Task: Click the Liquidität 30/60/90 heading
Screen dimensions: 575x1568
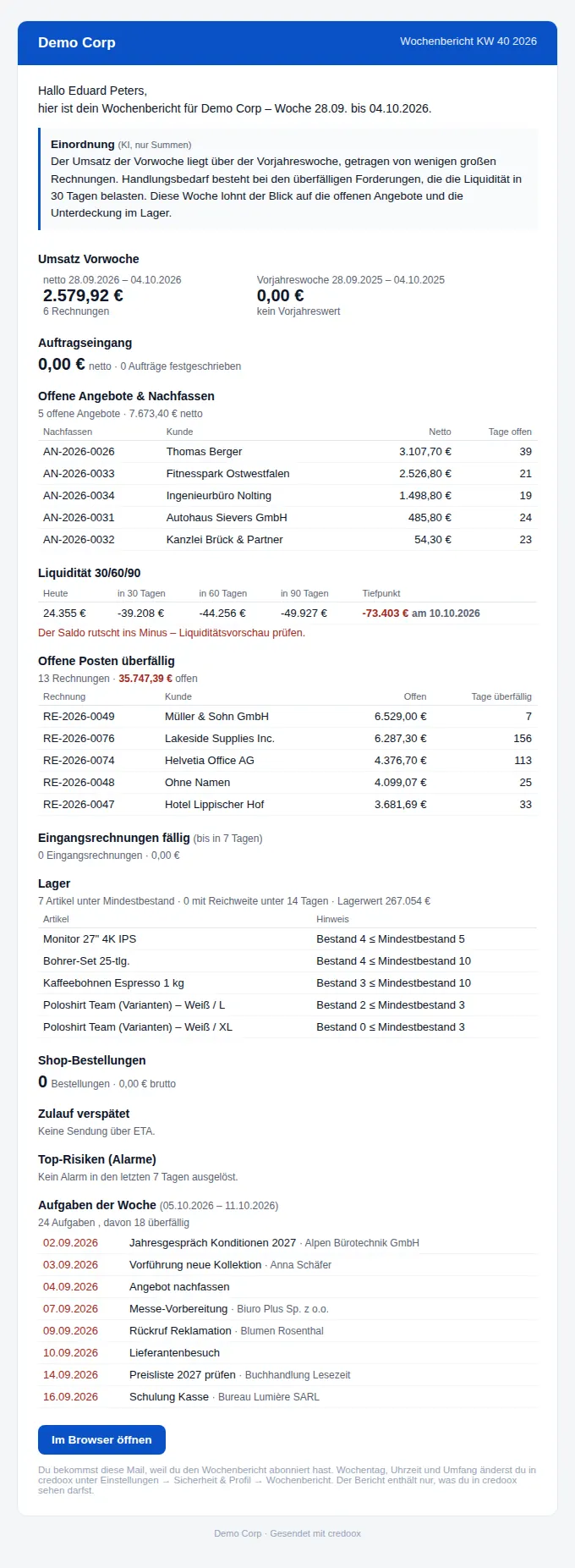Action: (x=90, y=572)
